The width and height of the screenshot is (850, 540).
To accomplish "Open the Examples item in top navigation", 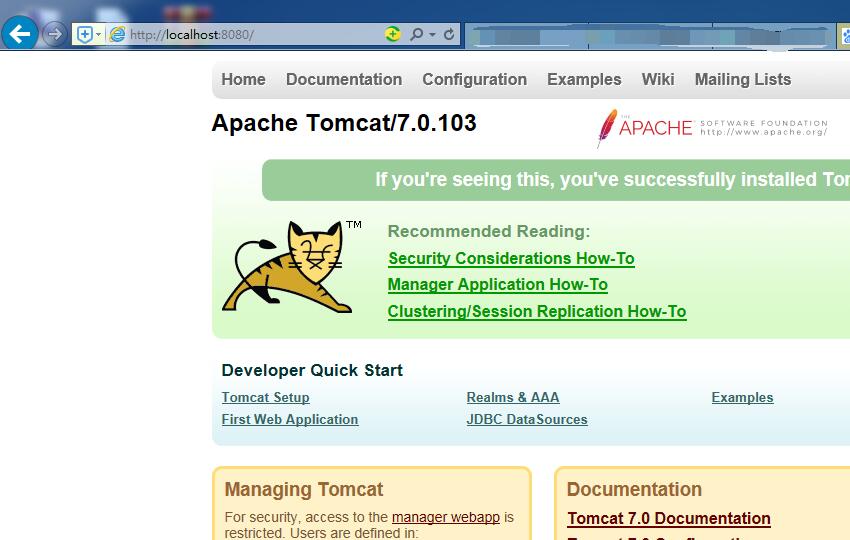I will [584, 79].
